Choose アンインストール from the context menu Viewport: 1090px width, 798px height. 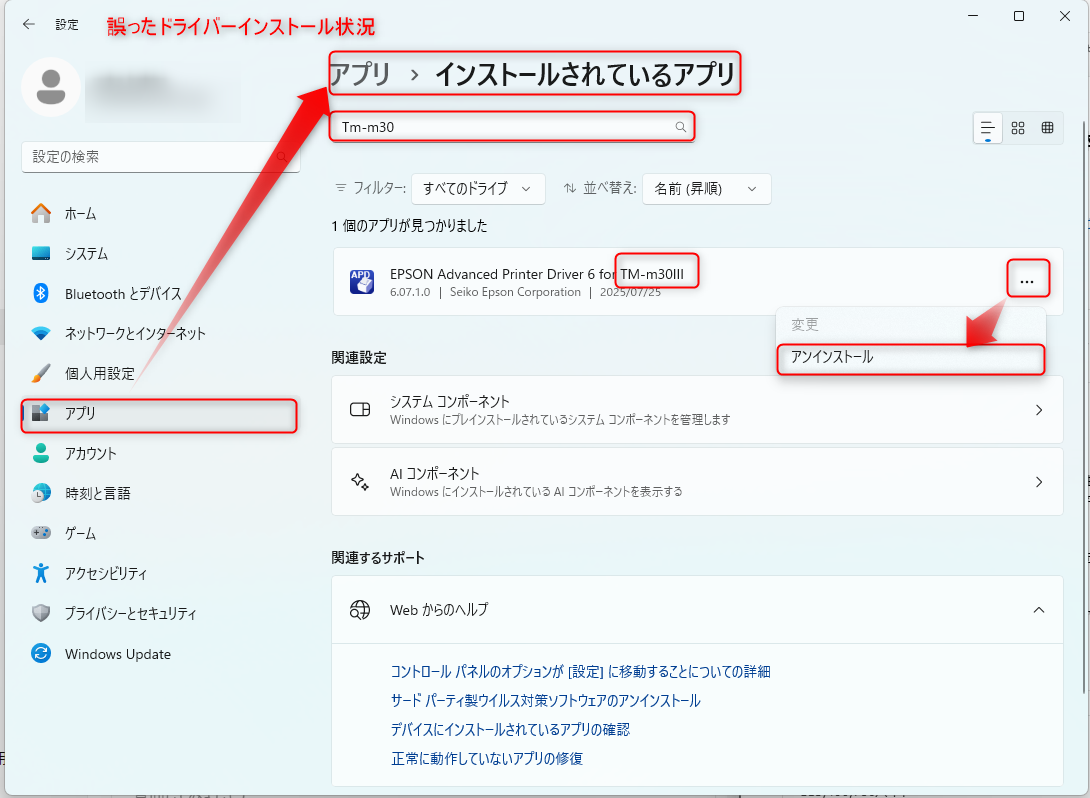point(911,357)
